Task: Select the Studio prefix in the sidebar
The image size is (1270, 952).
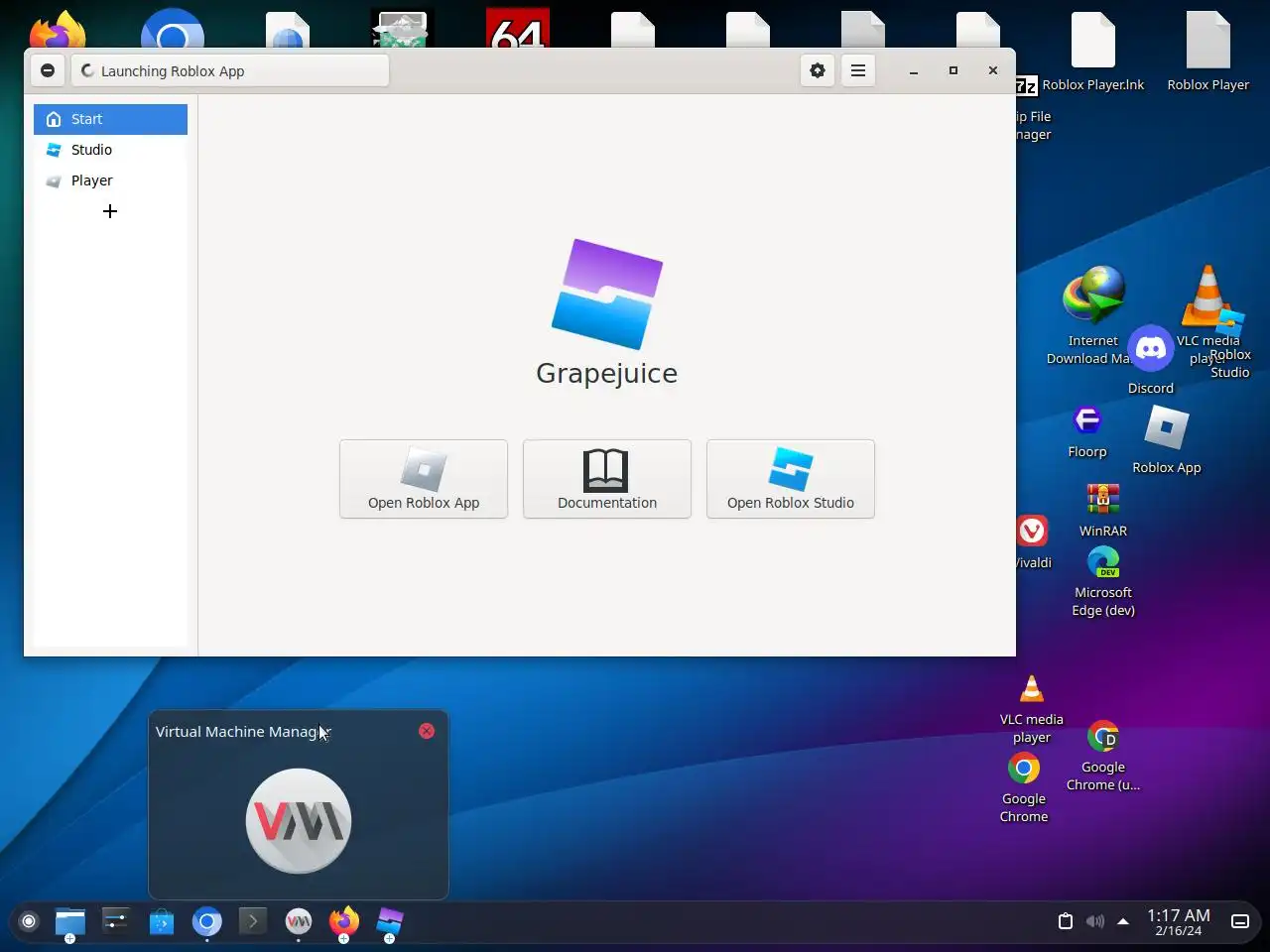Action: [110, 150]
